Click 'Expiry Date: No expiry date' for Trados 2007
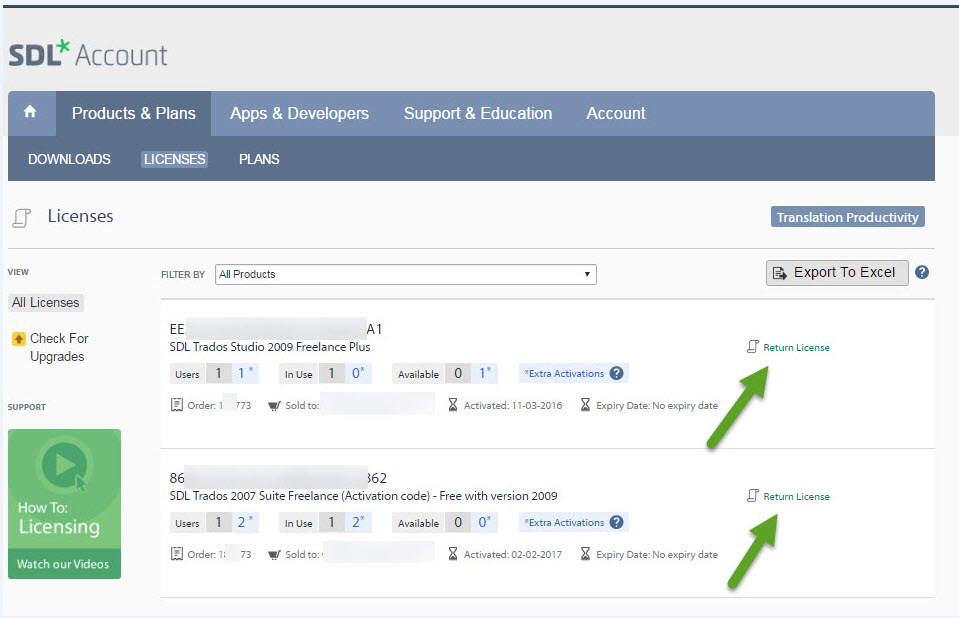This screenshot has width=959, height=618. tap(657, 555)
